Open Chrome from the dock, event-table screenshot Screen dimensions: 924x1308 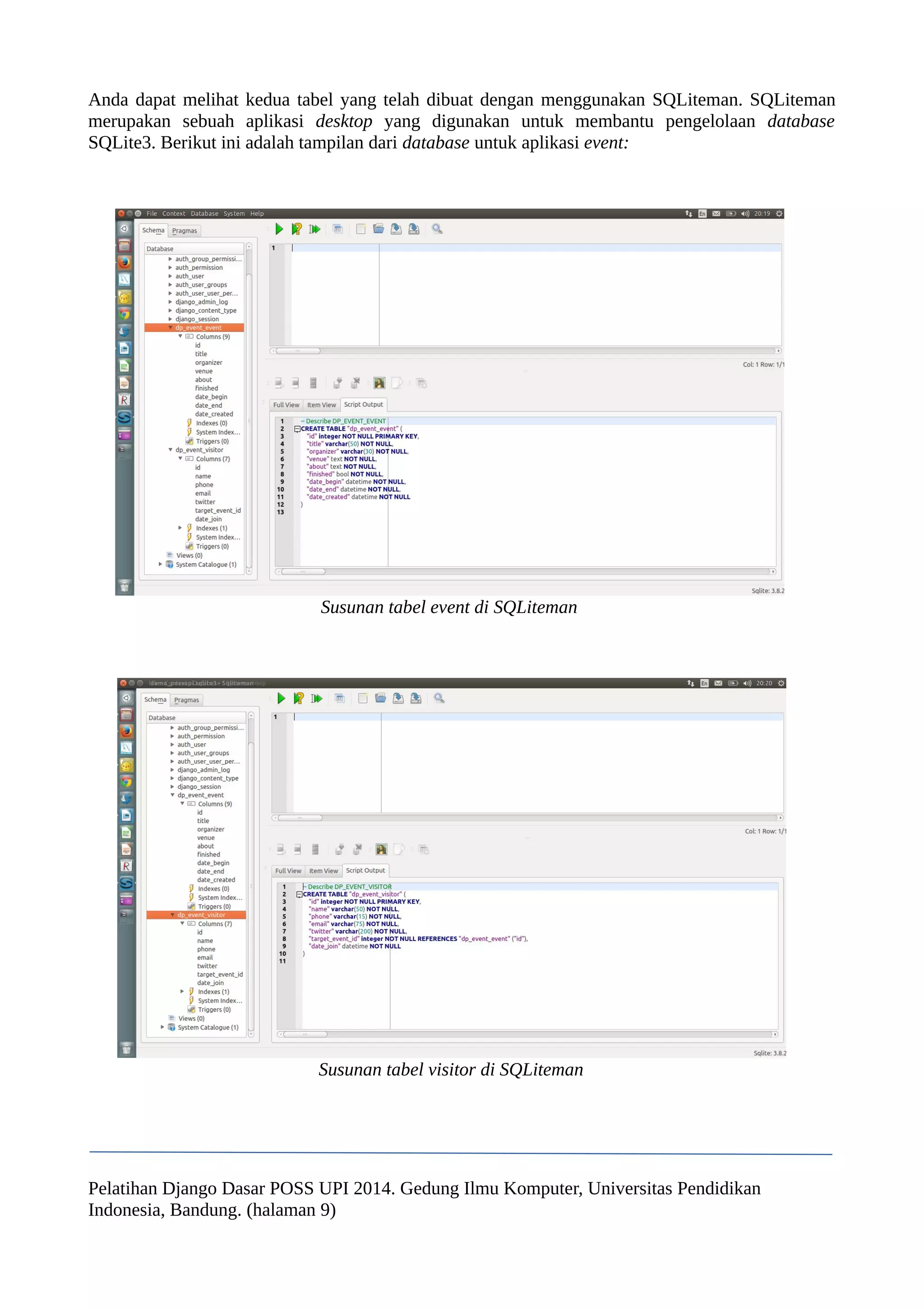pos(125,314)
